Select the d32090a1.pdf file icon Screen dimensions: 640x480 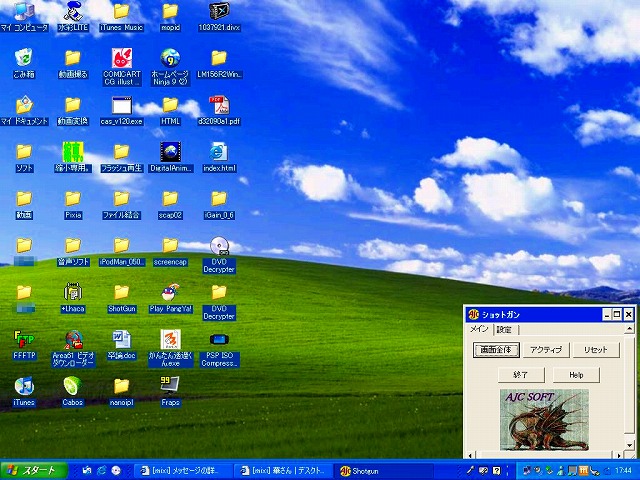(x=218, y=105)
